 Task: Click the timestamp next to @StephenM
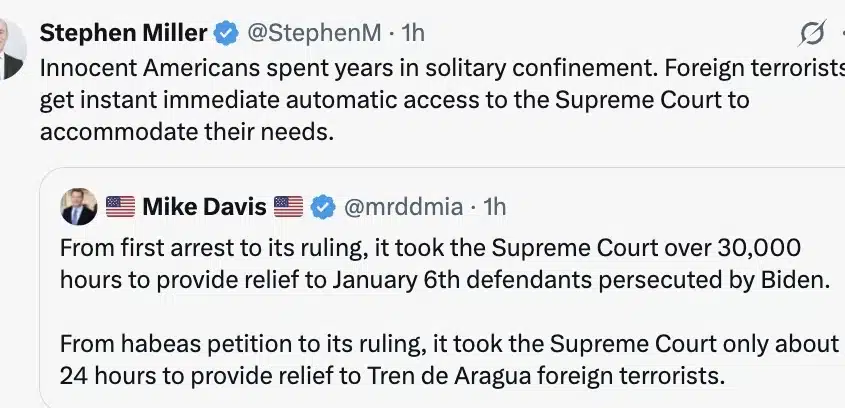click(x=412, y=33)
